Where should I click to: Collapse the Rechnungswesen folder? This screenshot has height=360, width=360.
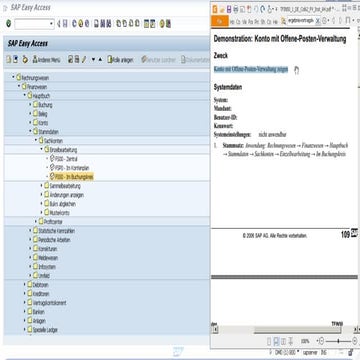tap(14, 77)
